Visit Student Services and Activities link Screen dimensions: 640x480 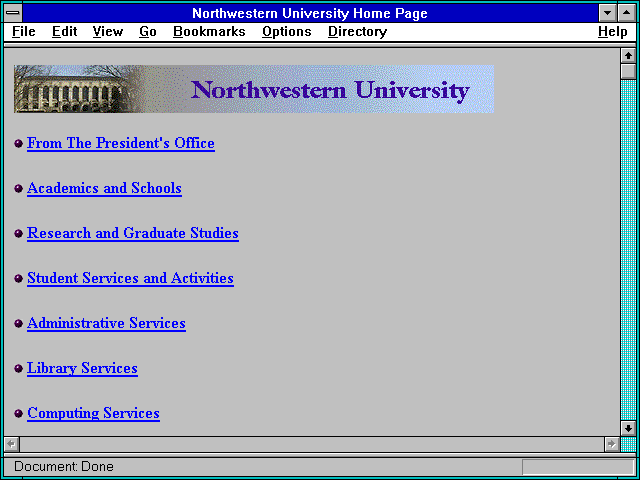[130, 278]
